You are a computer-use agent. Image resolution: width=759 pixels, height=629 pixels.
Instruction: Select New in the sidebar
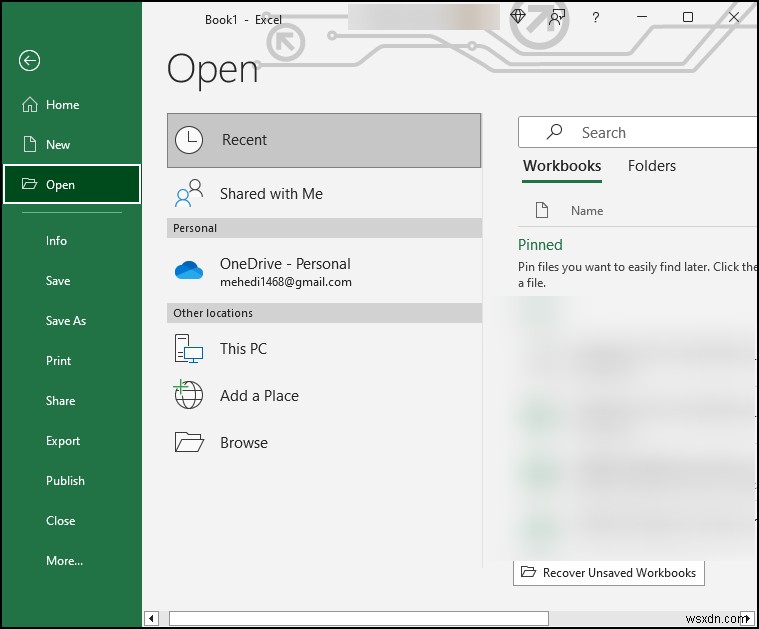72,144
